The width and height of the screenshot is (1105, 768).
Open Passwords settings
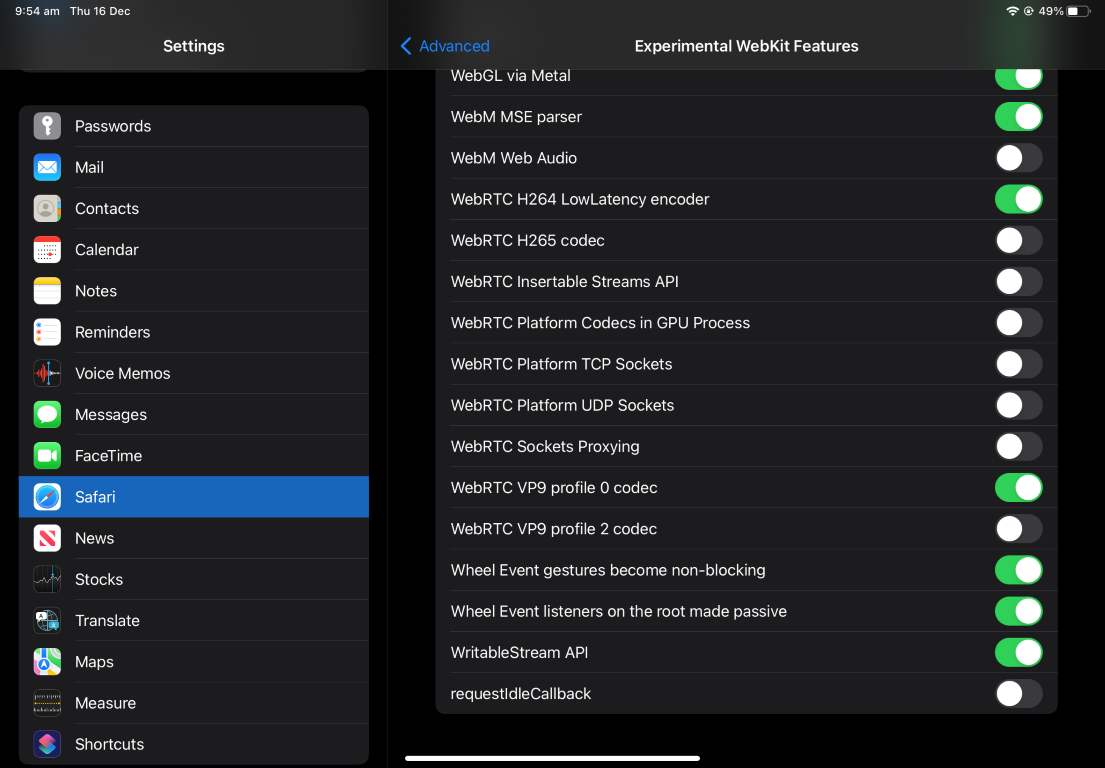tap(194, 126)
